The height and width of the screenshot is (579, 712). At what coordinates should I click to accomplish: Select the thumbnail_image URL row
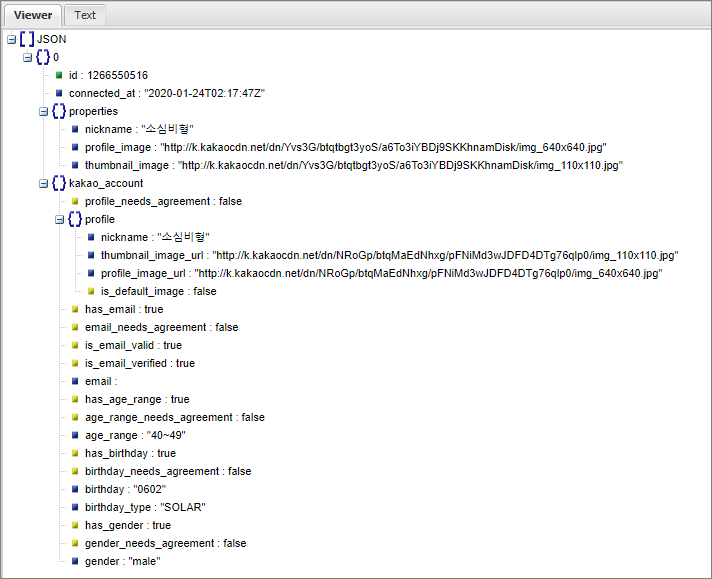pos(354,165)
